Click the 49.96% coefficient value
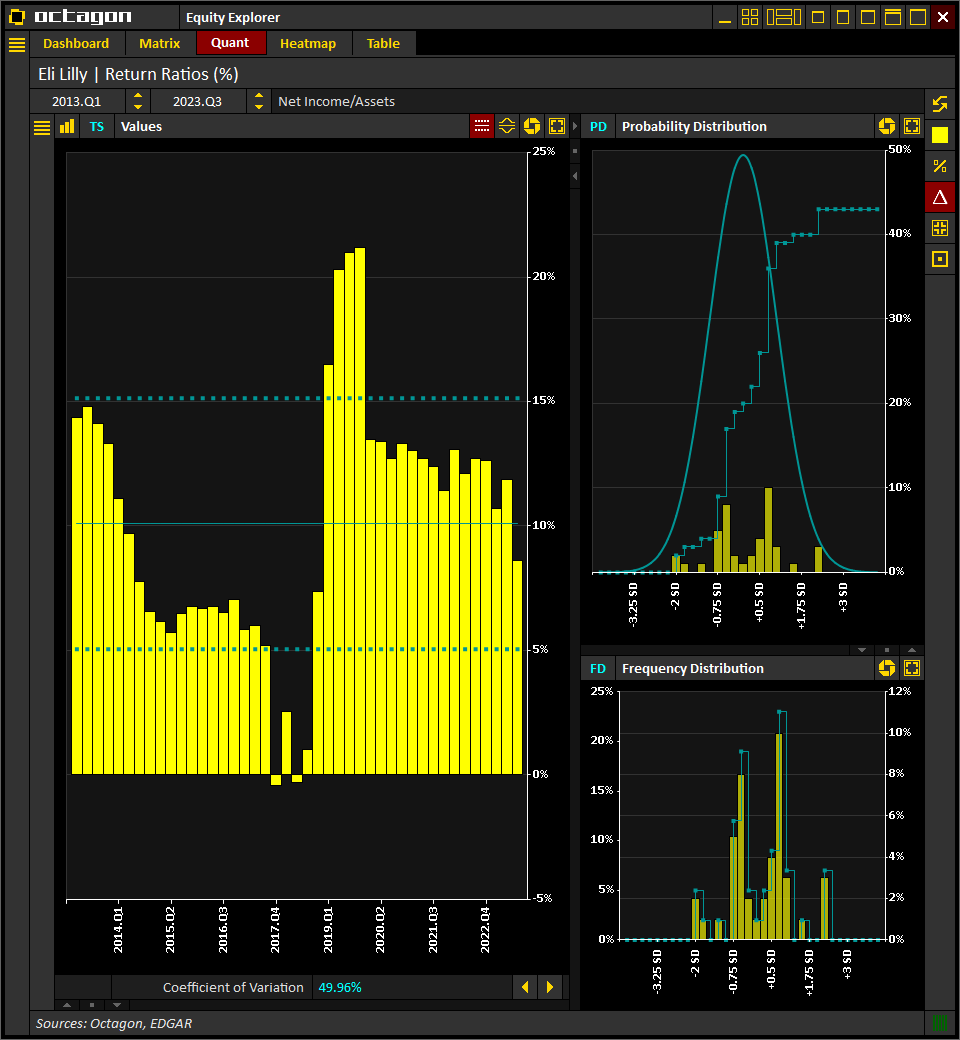Screen dimensions: 960x1040 point(340,988)
